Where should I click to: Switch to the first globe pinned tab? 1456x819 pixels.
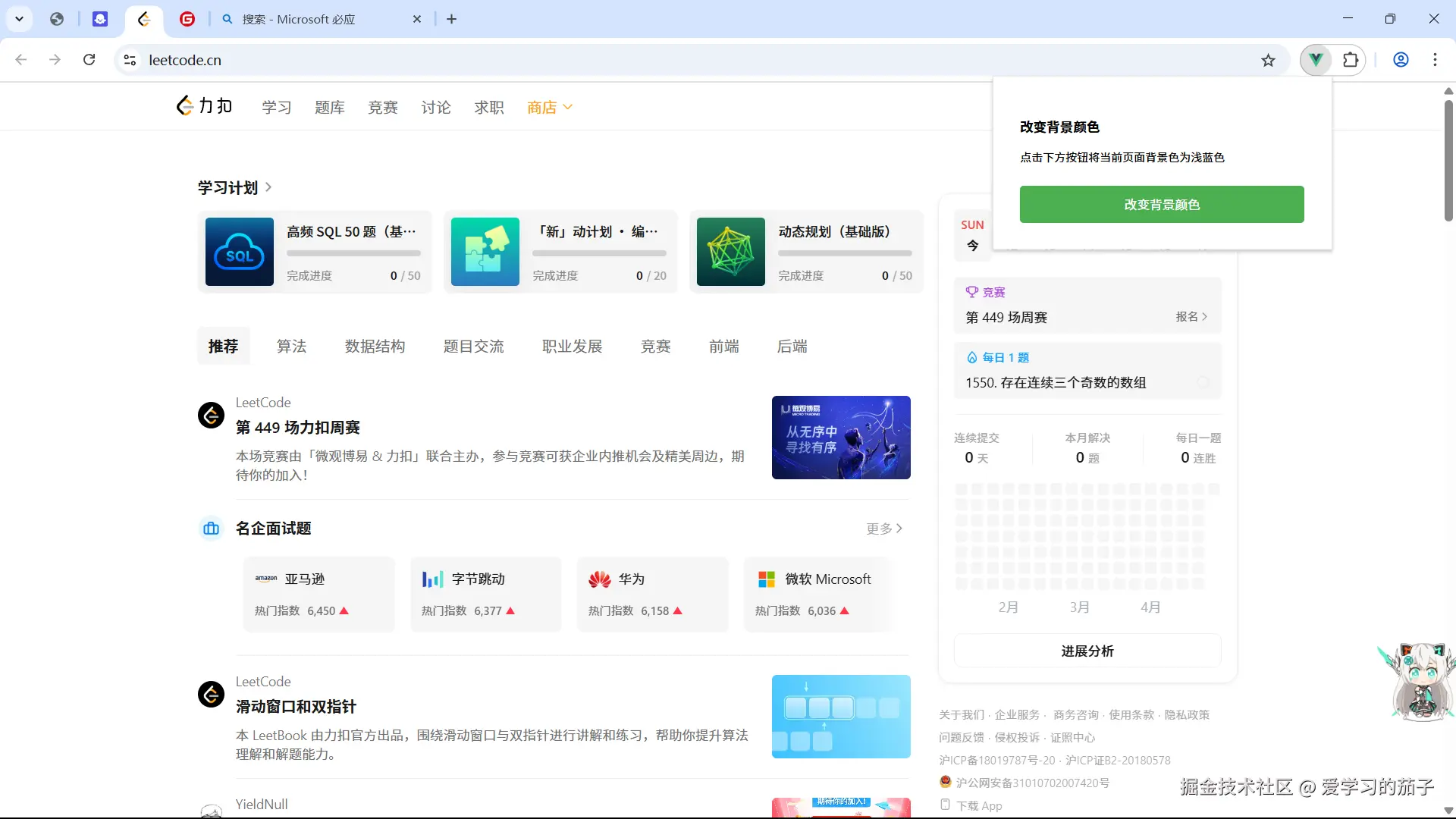click(x=57, y=19)
